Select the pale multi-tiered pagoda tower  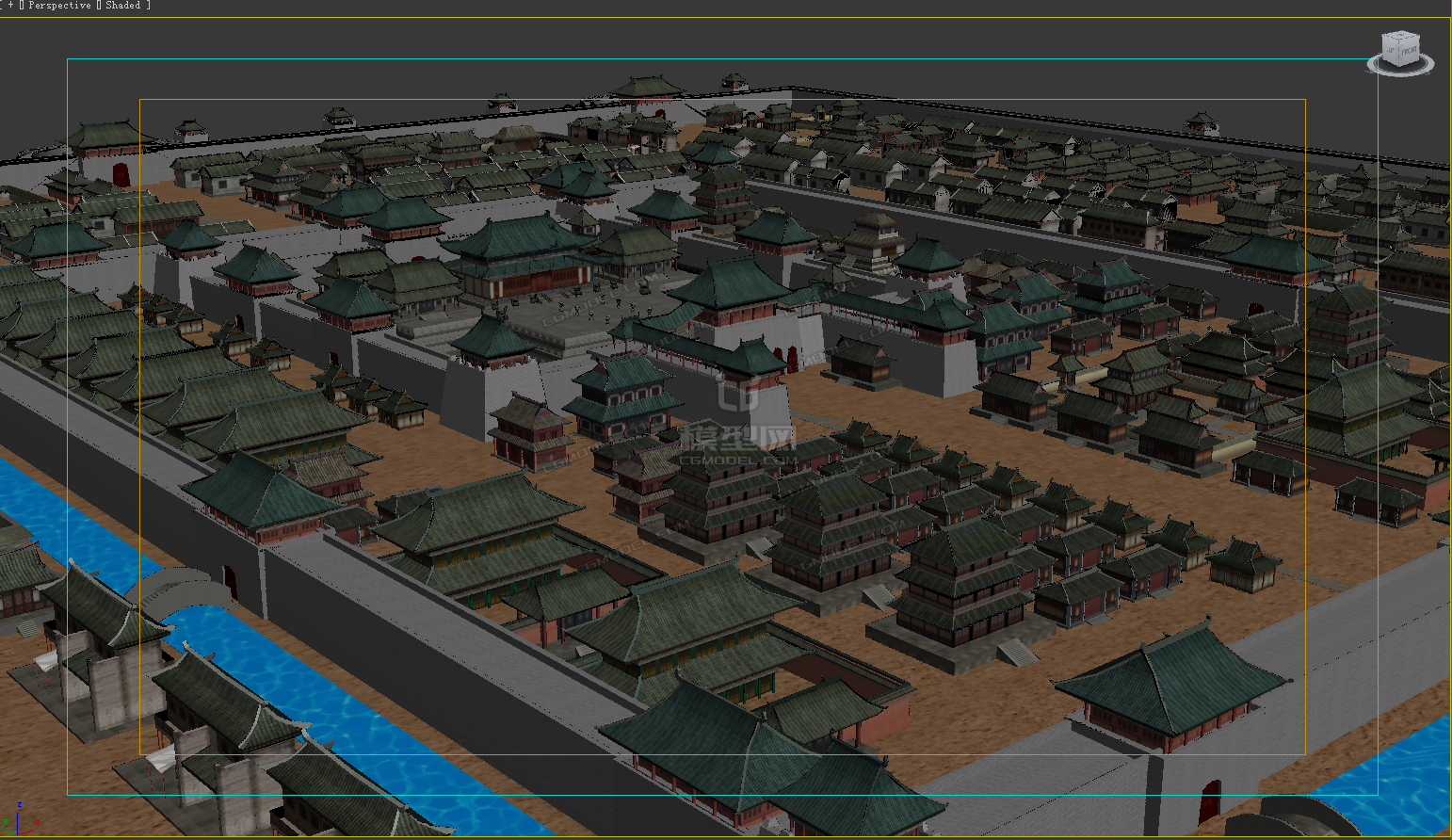pos(874,239)
